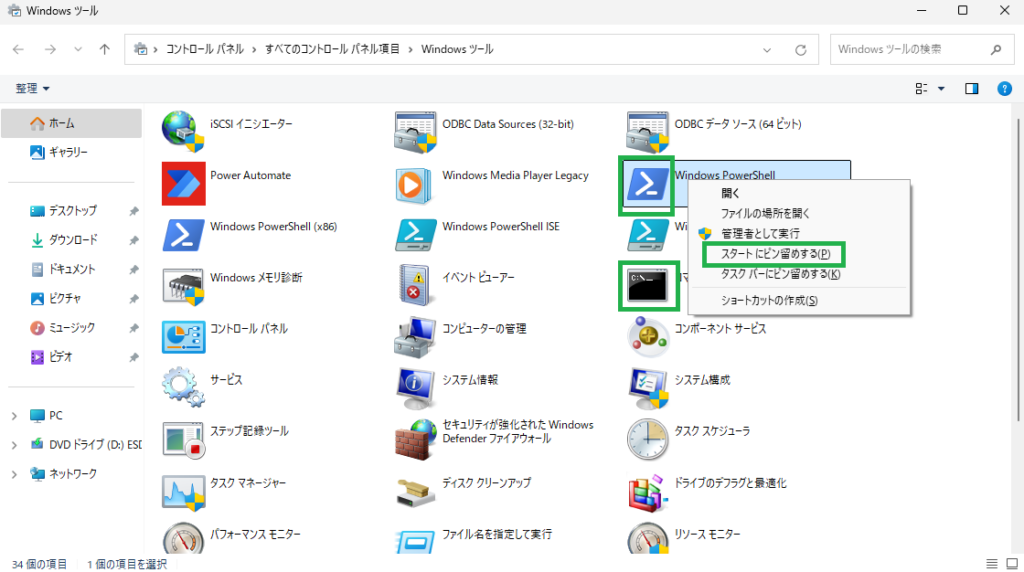Select ホーム in the navigation pane
Screen dimensions: 1024x572
pyautogui.click(x=71, y=123)
